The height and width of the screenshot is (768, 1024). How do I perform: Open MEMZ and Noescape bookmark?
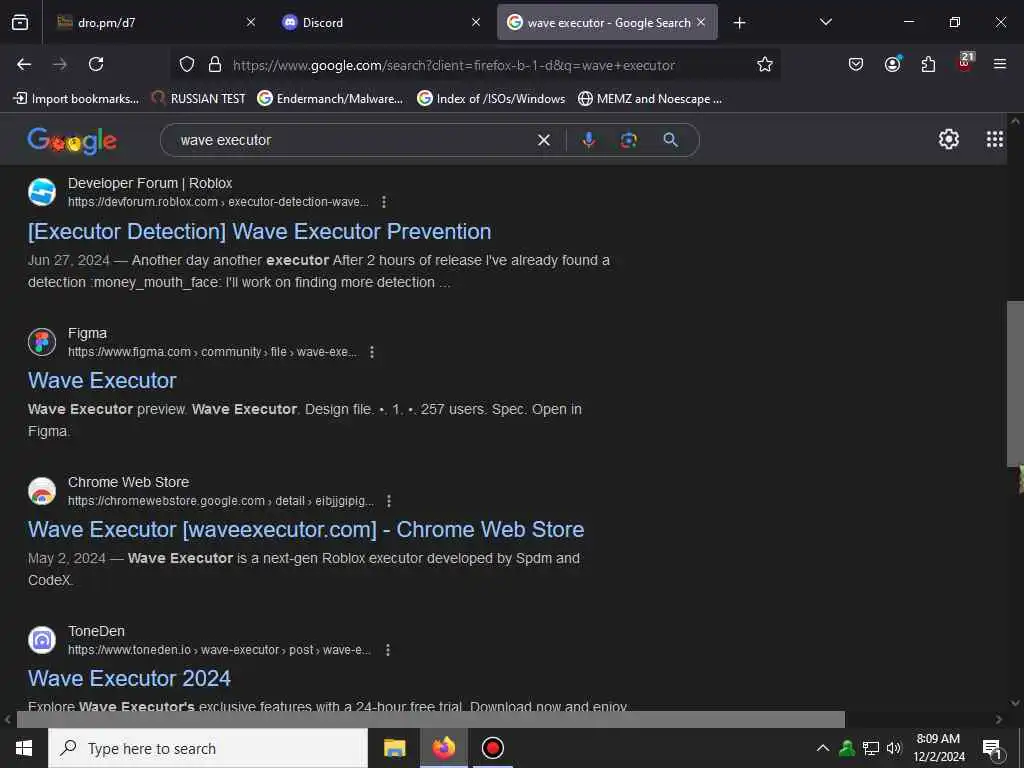click(x=650, y=99)
